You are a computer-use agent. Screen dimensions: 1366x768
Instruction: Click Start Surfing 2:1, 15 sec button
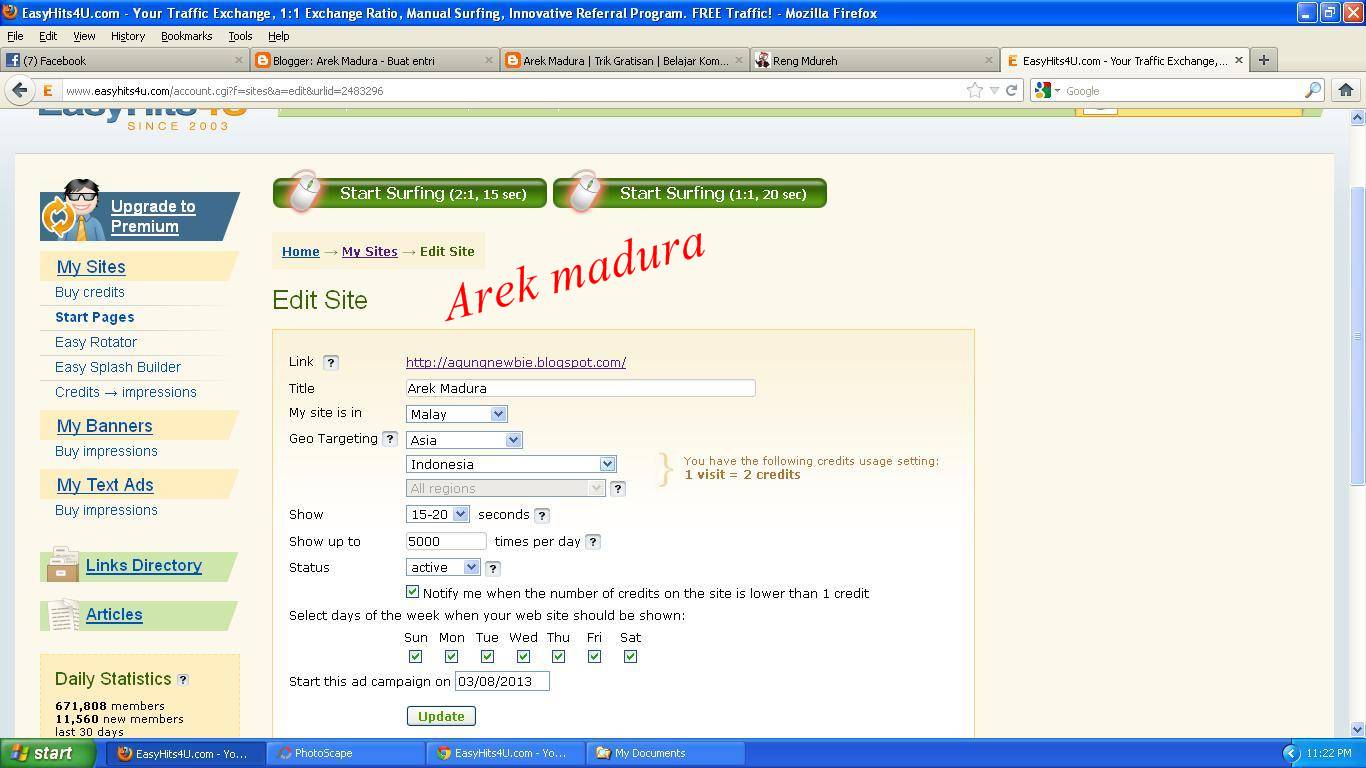coord(410,193)
